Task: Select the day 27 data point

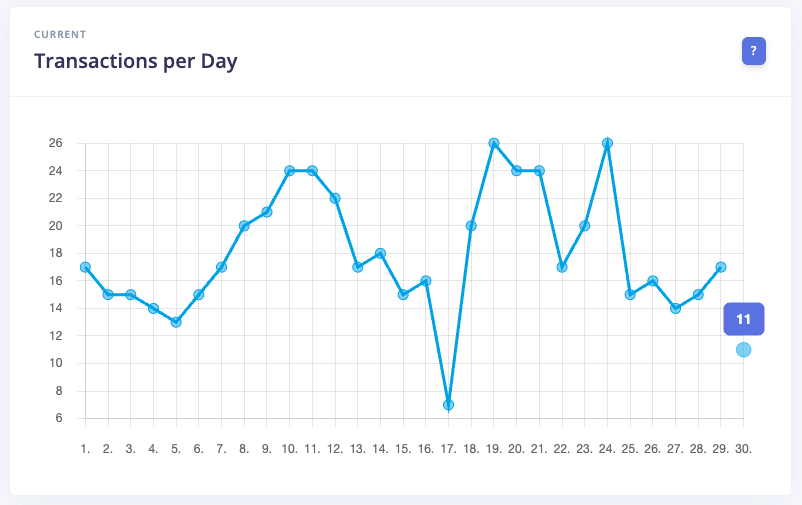Action: point(675,308)
